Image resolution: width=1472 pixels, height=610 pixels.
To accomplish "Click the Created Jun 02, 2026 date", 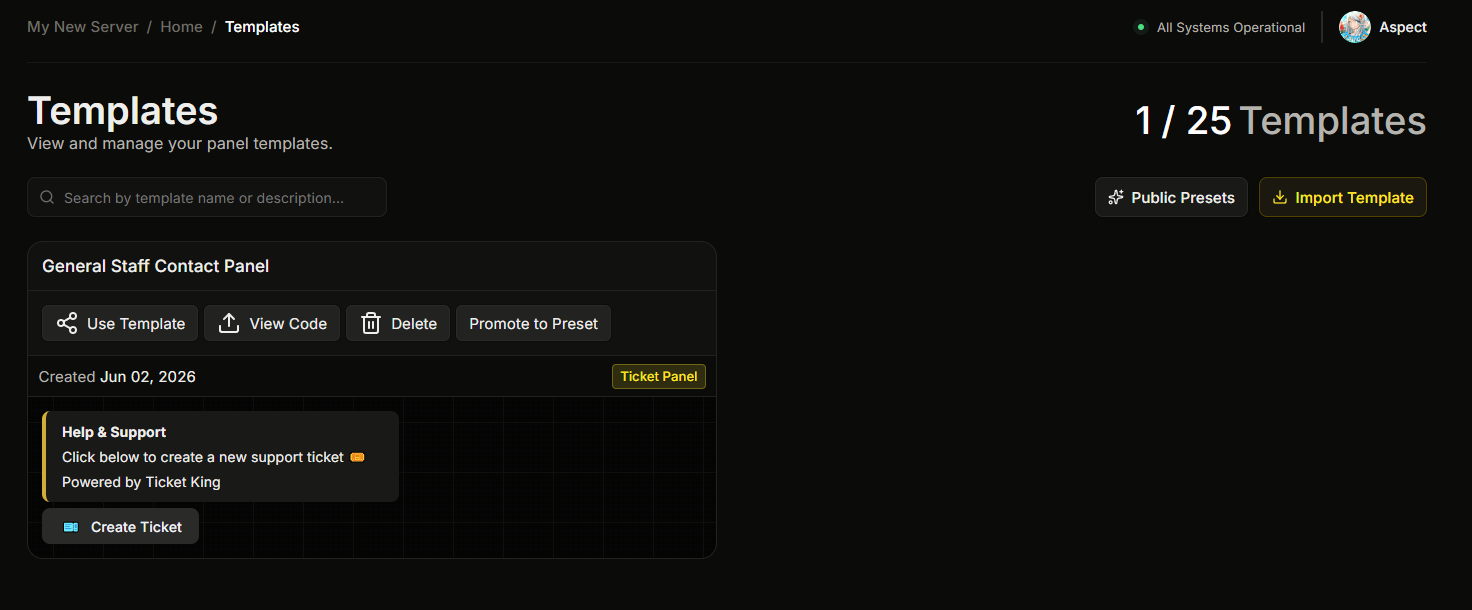I will pos(117,377).
